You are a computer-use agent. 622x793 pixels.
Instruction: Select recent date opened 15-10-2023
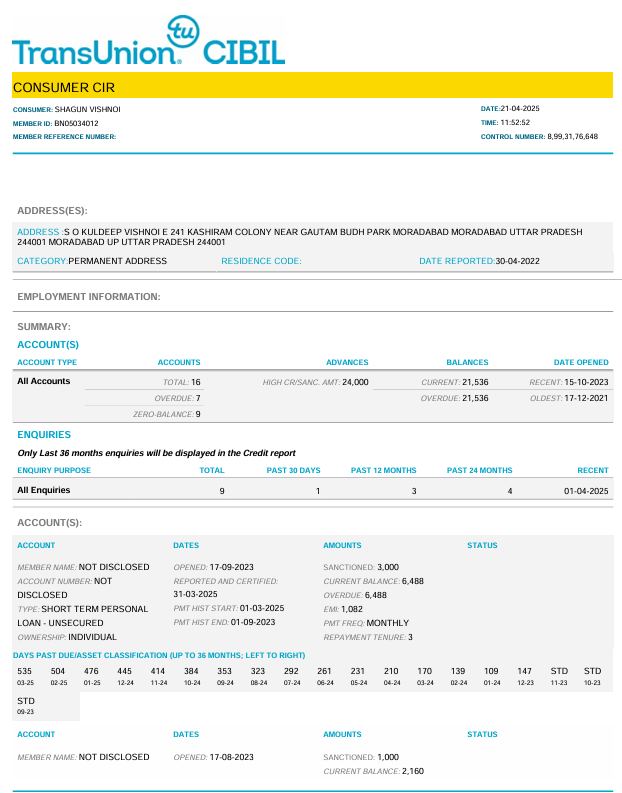pos(586,382)
